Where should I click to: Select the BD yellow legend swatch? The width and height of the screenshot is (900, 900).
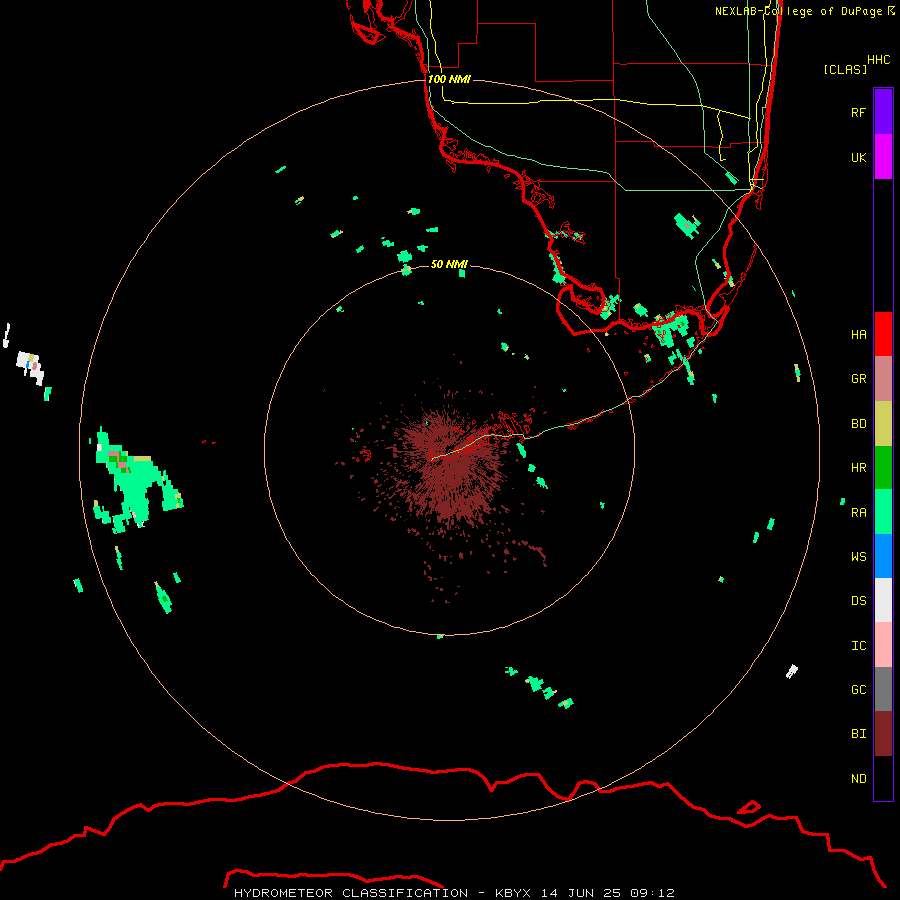[883, 424]
